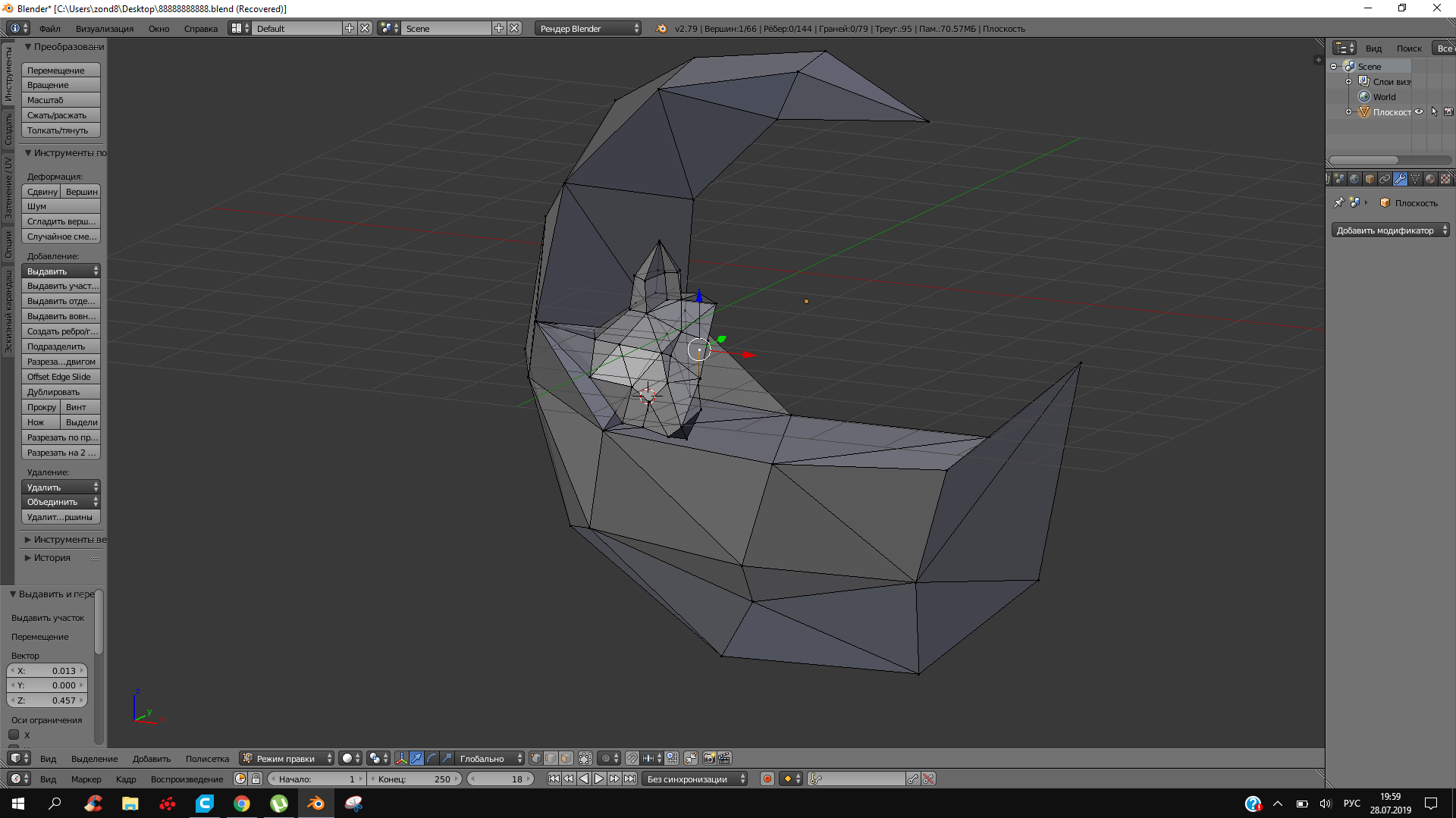Image resolution: width=1456 pixels, height=818 pixels.
Task: Click the Подразделить button
Action: click(x=61, y=346)
